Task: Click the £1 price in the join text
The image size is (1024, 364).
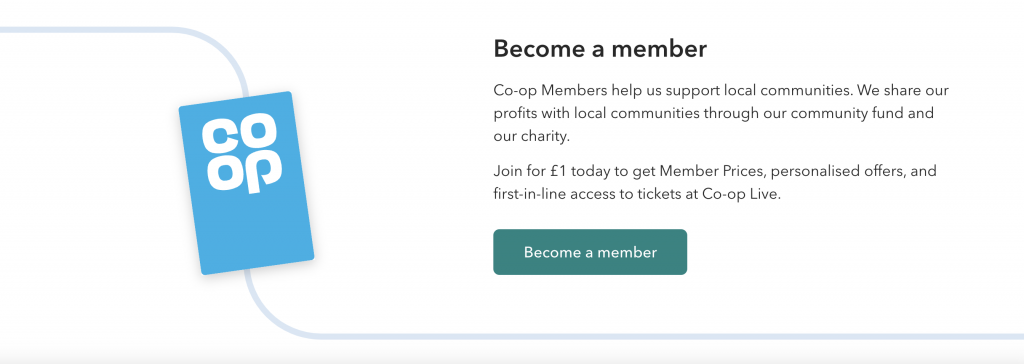Action: coord(559,171)
